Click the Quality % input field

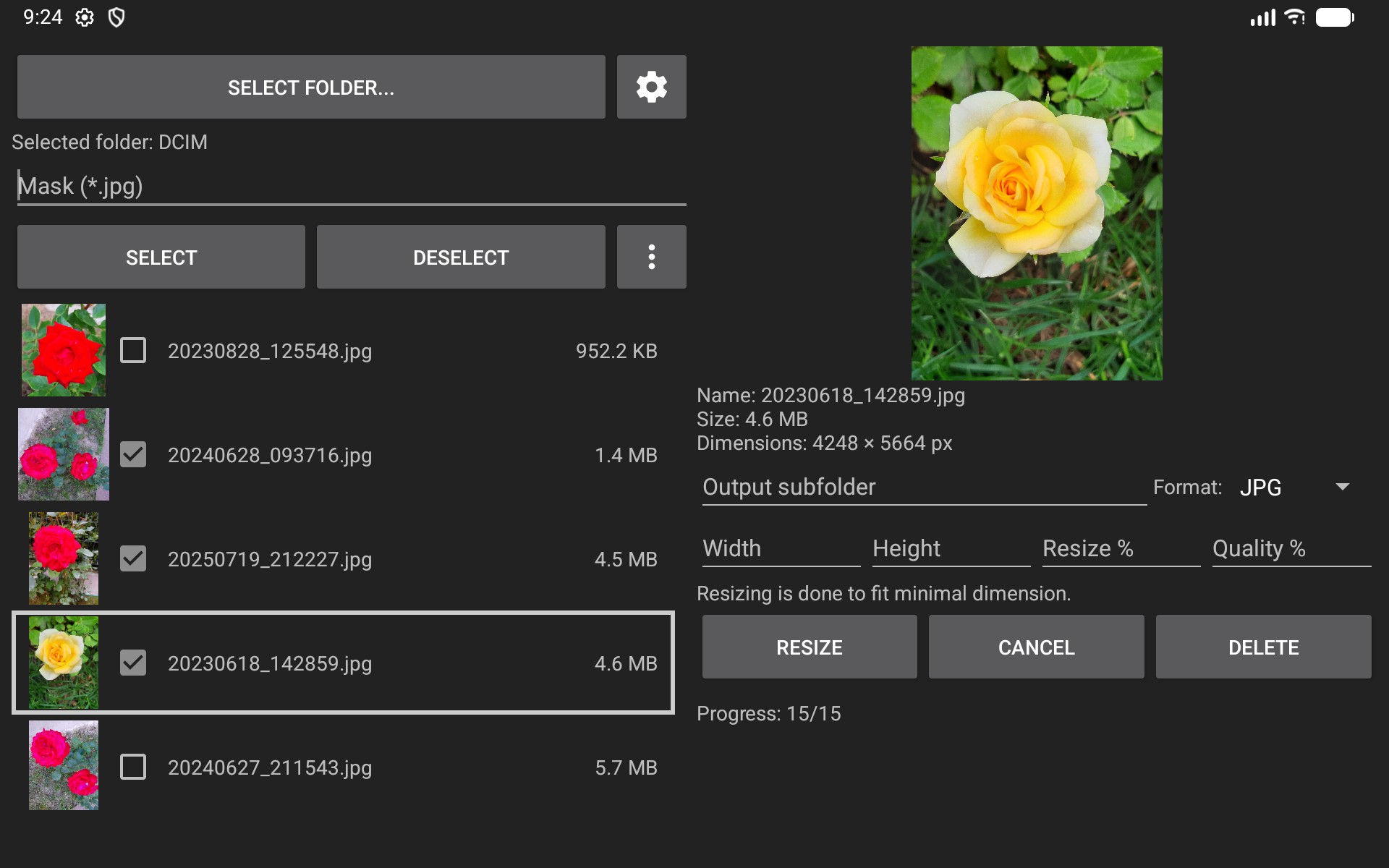pyautogui.click(x=1291, y=549)
